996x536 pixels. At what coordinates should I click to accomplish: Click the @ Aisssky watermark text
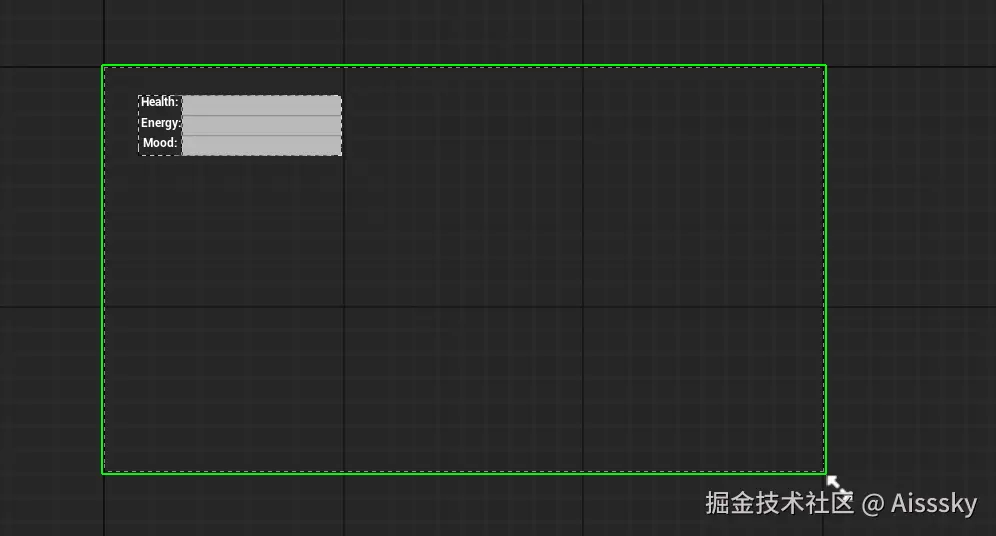(919, 504)
